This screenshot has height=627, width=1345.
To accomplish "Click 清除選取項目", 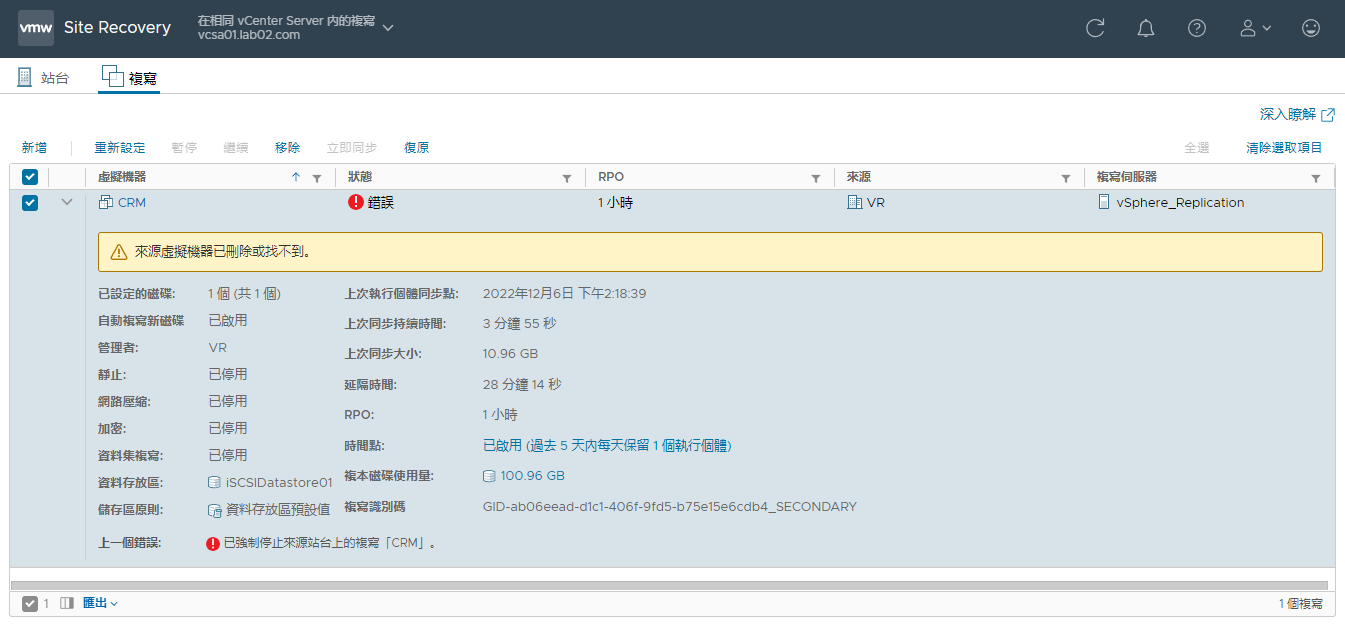I will click(x=1284, y=147).
